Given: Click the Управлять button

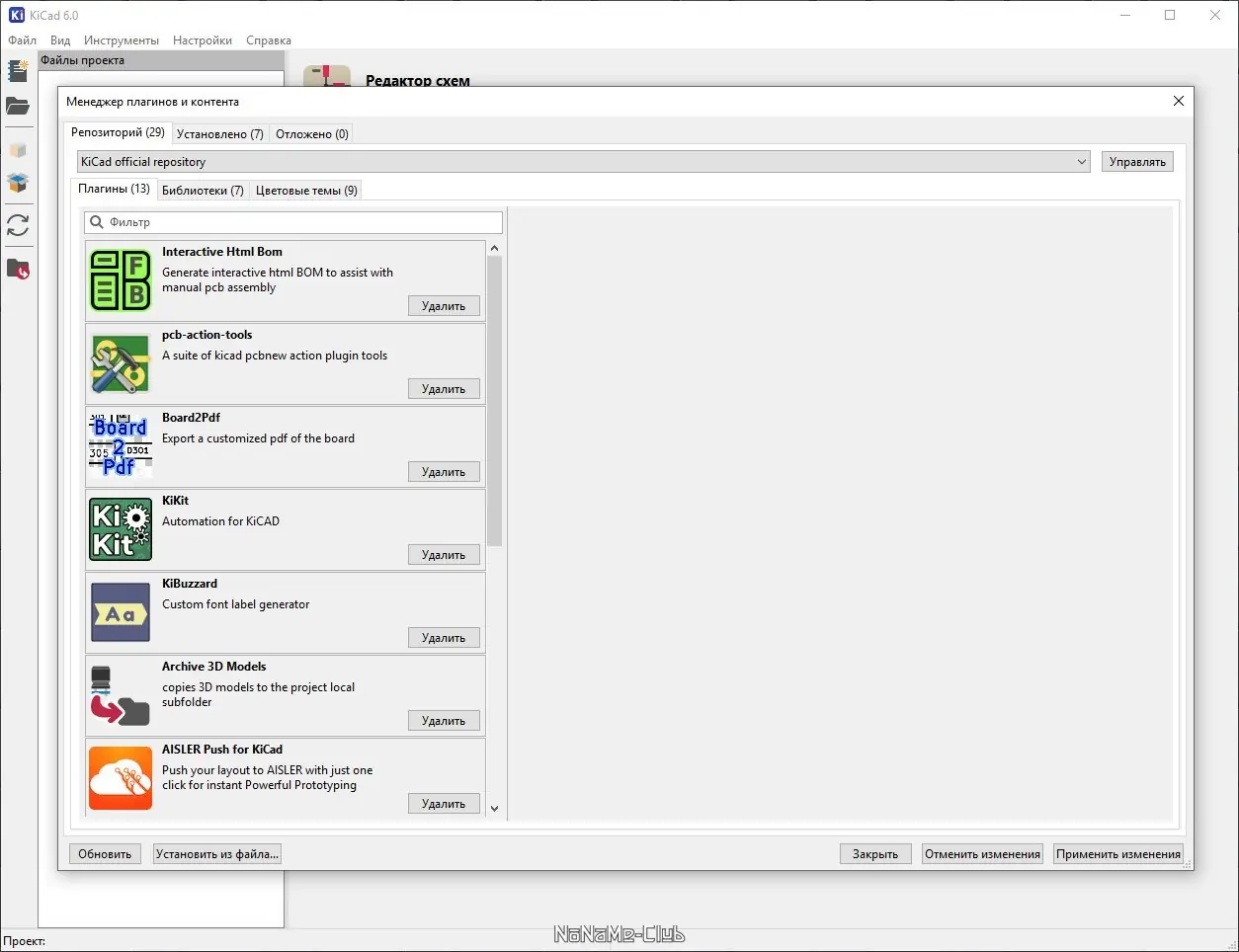Looking at the screenshot, I should (1137, 162).
